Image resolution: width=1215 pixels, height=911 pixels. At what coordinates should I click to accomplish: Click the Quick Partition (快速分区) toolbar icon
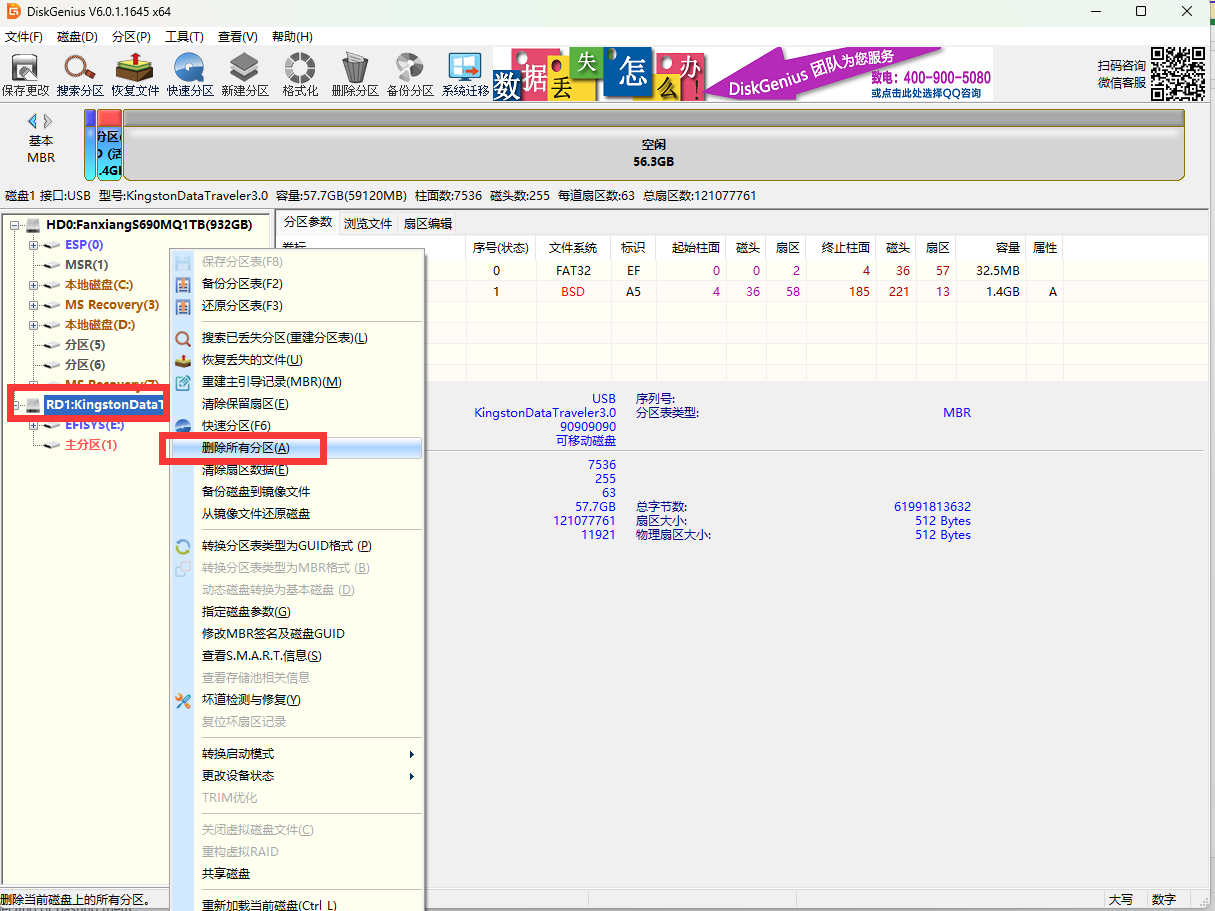[190, 68]
